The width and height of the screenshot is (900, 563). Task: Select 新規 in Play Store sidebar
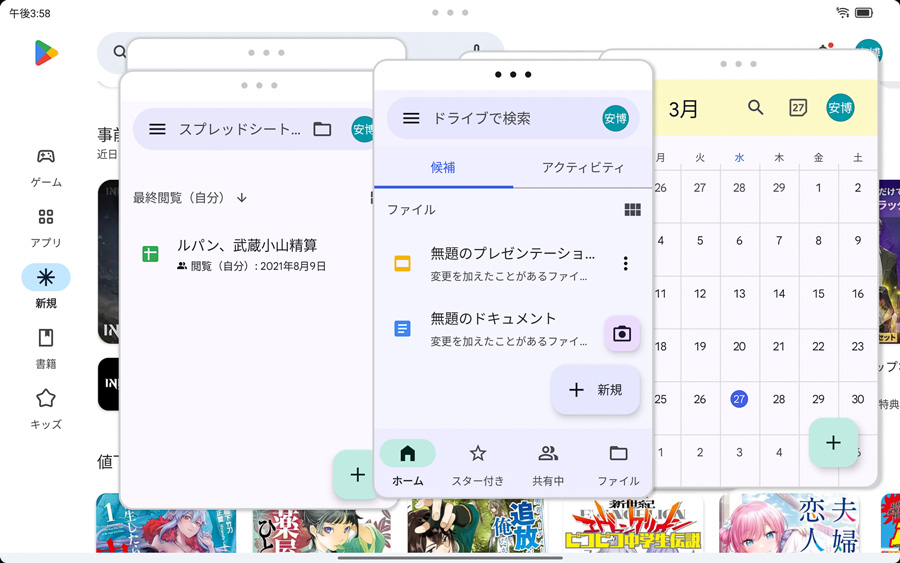[x=46, y=287]
